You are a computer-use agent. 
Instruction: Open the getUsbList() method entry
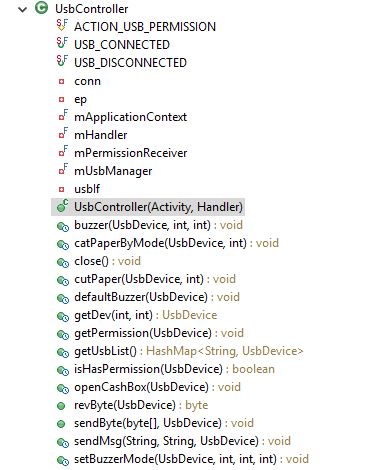click(x=189, y=351)
